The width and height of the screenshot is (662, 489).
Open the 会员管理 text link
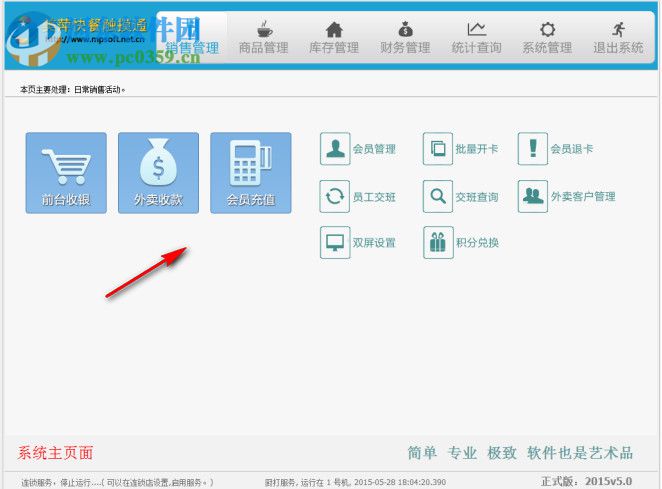(x=374, y=149)
